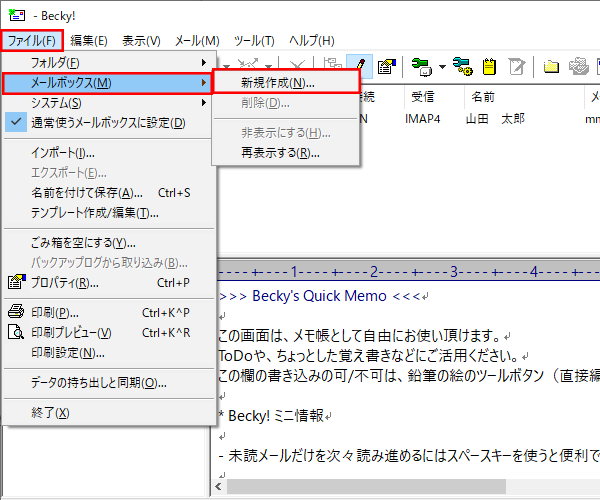The height and width of the screenshot is (500, 600).
Task: Click the * Becky! ミニ情報 line
Action: [x=271, y=415]
